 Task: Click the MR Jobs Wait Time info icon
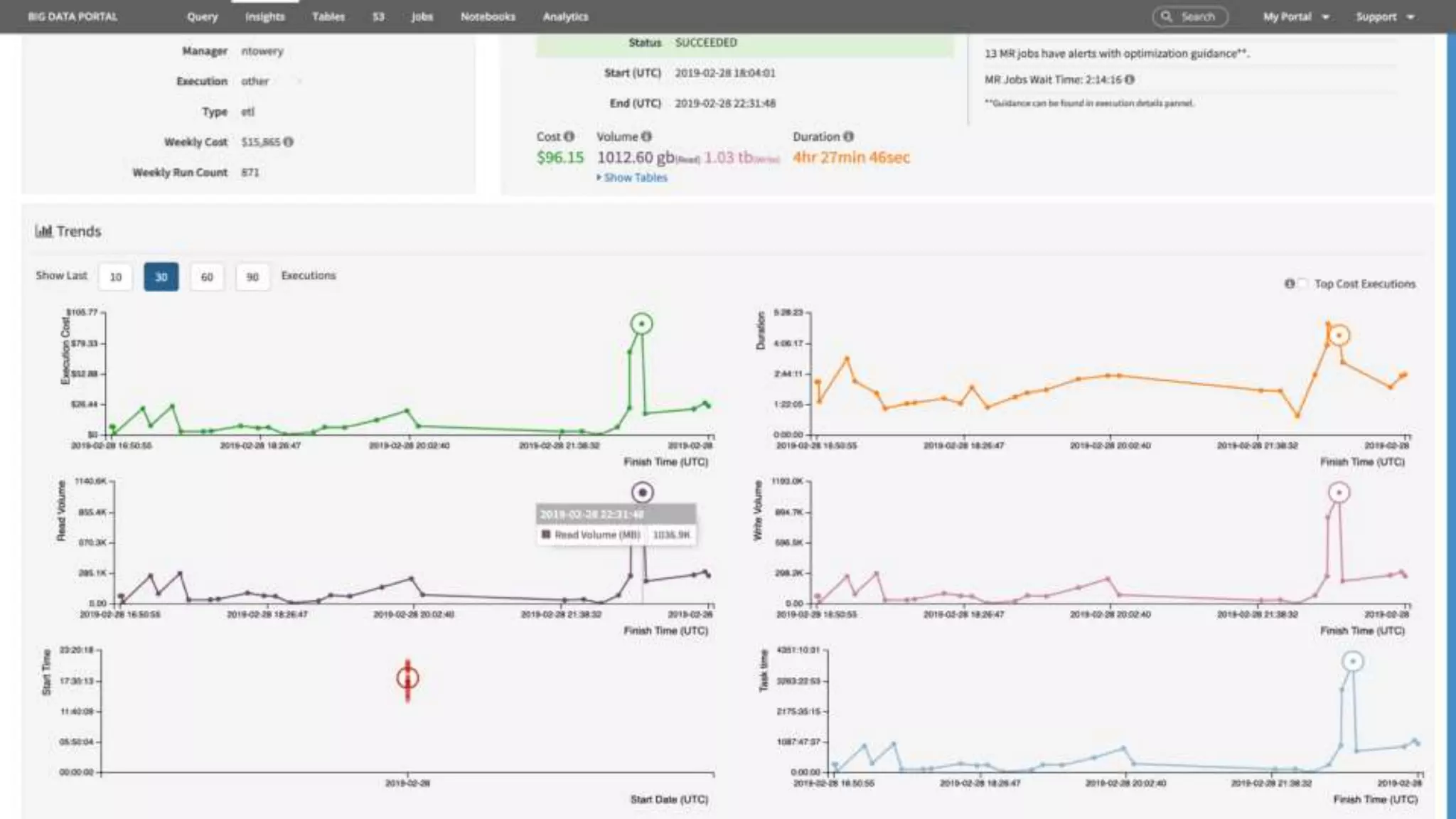point(1130,80)
